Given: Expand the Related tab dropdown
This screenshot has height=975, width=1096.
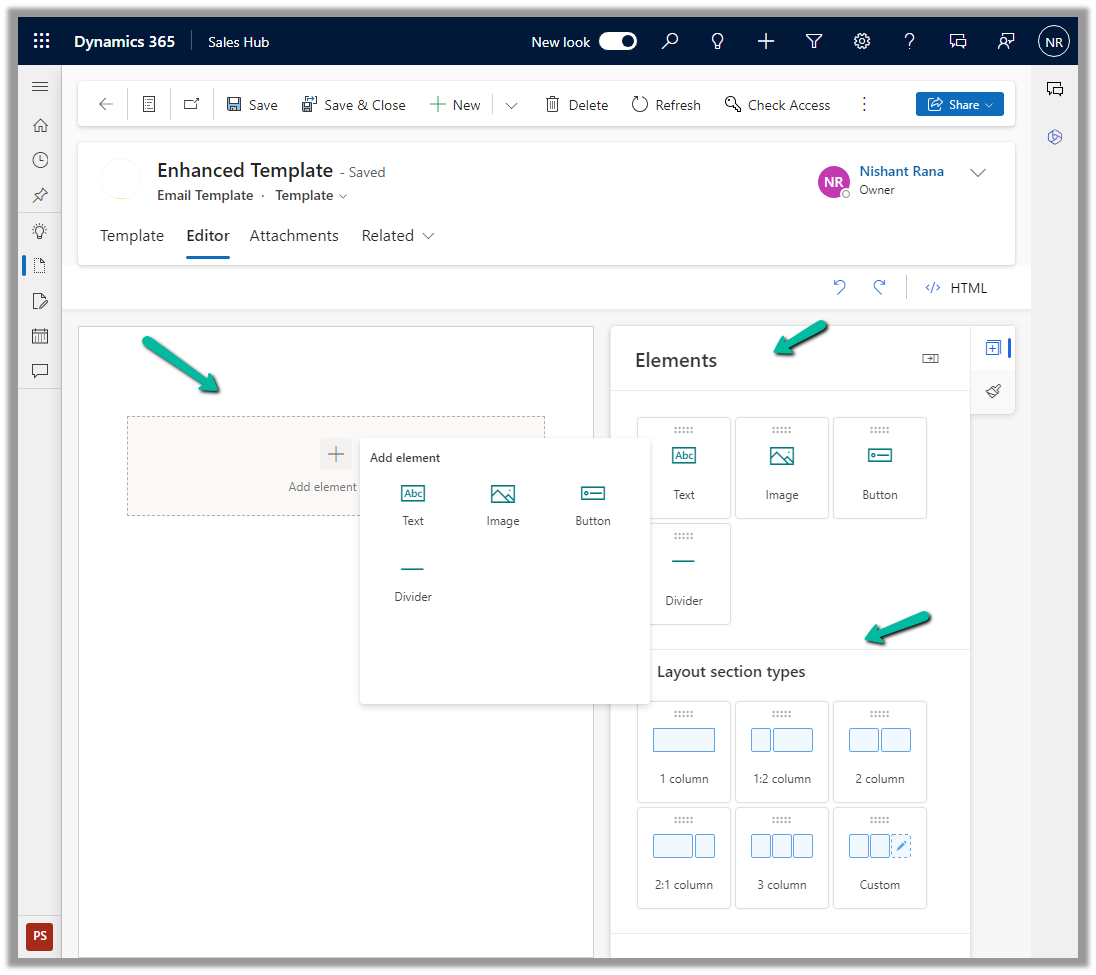Looking at the screenshot, I should coord(398,236).
